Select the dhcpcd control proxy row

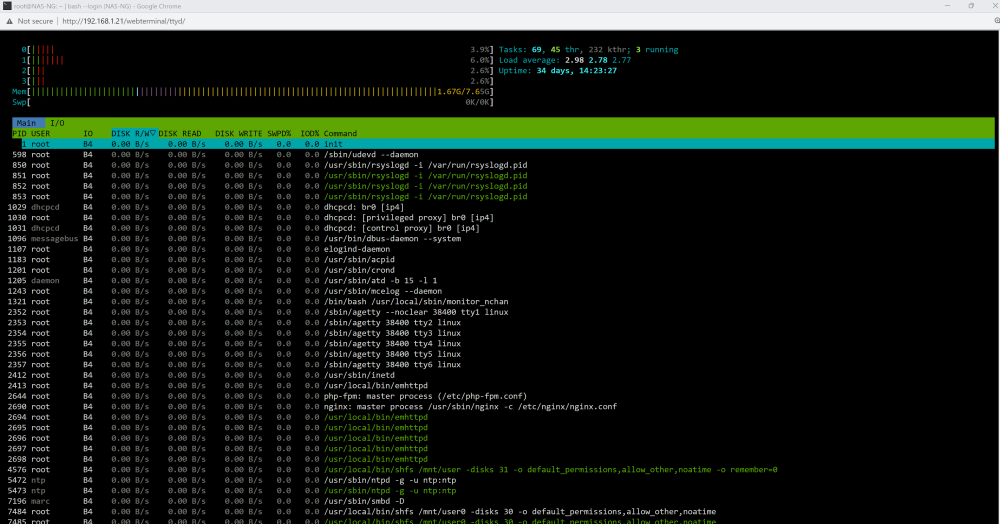pyautogui.click(x=503, y=228)
